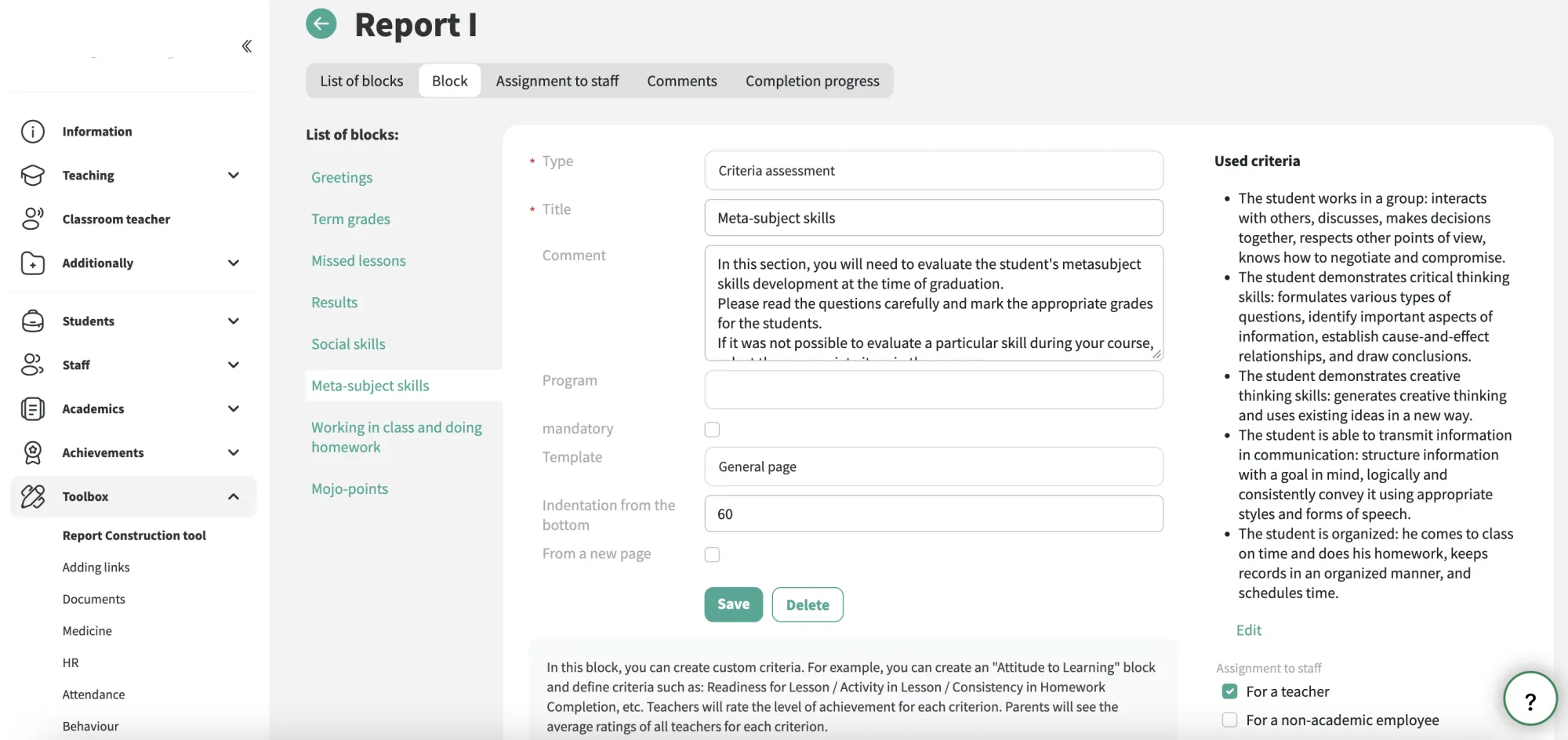This screenshot has height=740, width=1568.
Task: Enable the mandatory checkbox
Action: pyautogui.click(x=712, y=430)
